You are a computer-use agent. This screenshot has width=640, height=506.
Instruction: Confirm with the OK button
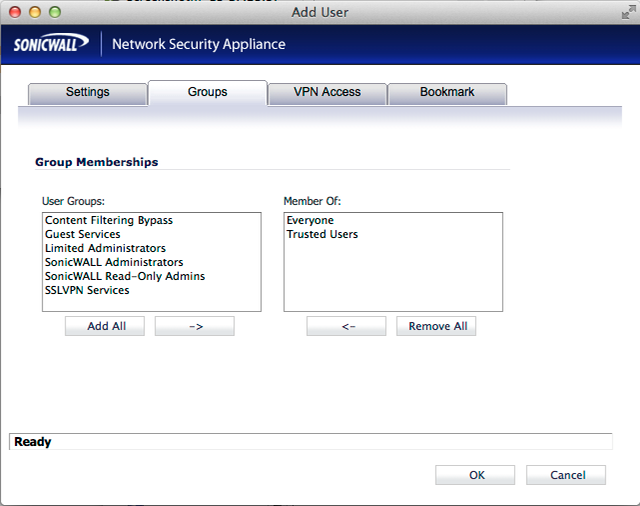pyautogui.click(x=475, y=475)
